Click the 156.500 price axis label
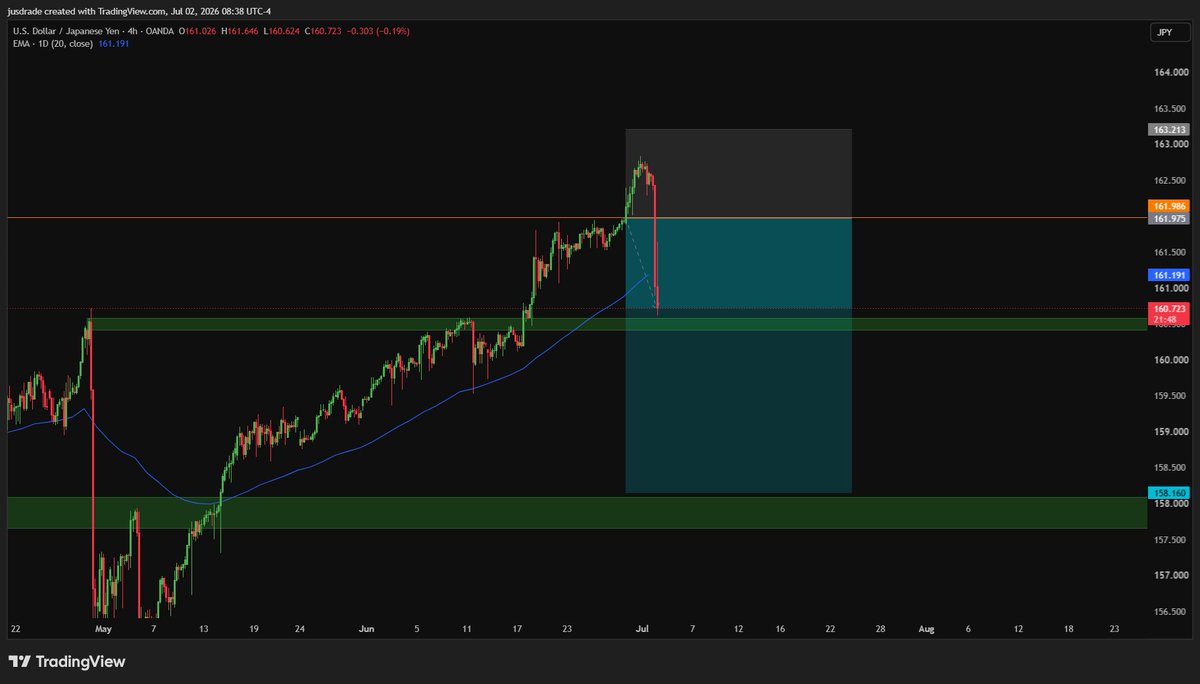This screenshot has height=684, width=1200. [x=1169, y=612]
